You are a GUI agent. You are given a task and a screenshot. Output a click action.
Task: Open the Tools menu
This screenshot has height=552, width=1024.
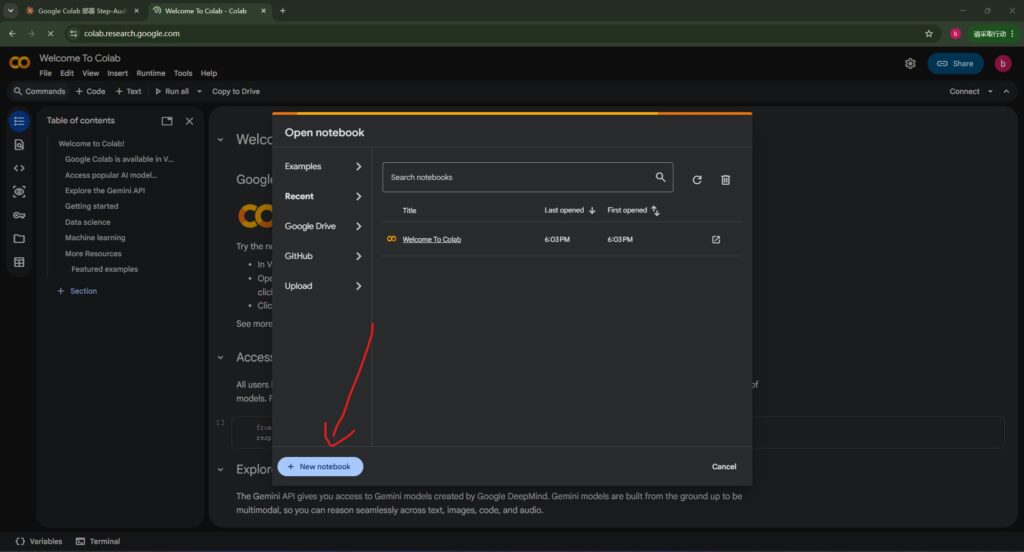tap(183, 73)
